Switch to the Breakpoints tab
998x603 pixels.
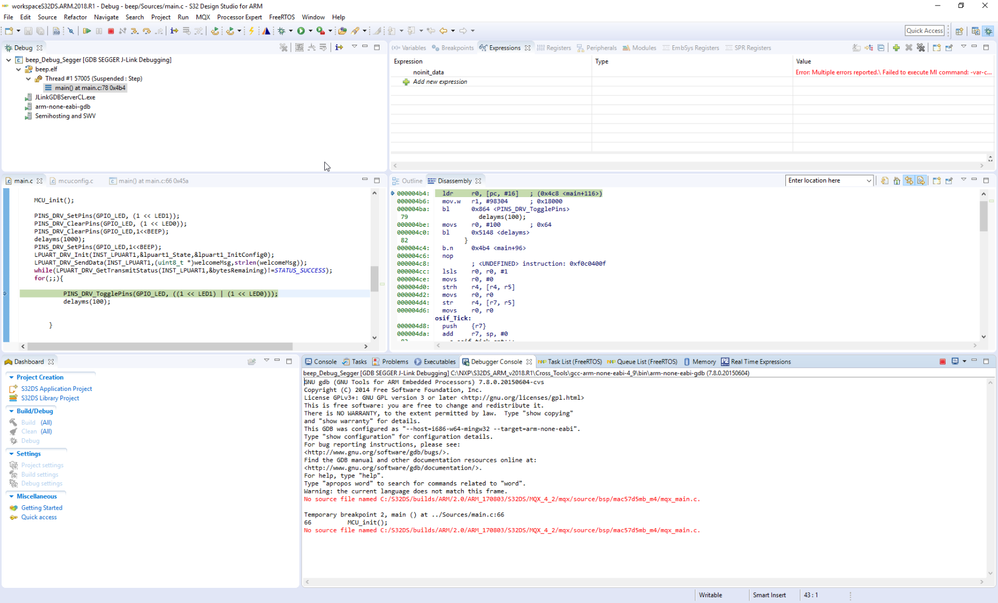(x=453, y=48)
